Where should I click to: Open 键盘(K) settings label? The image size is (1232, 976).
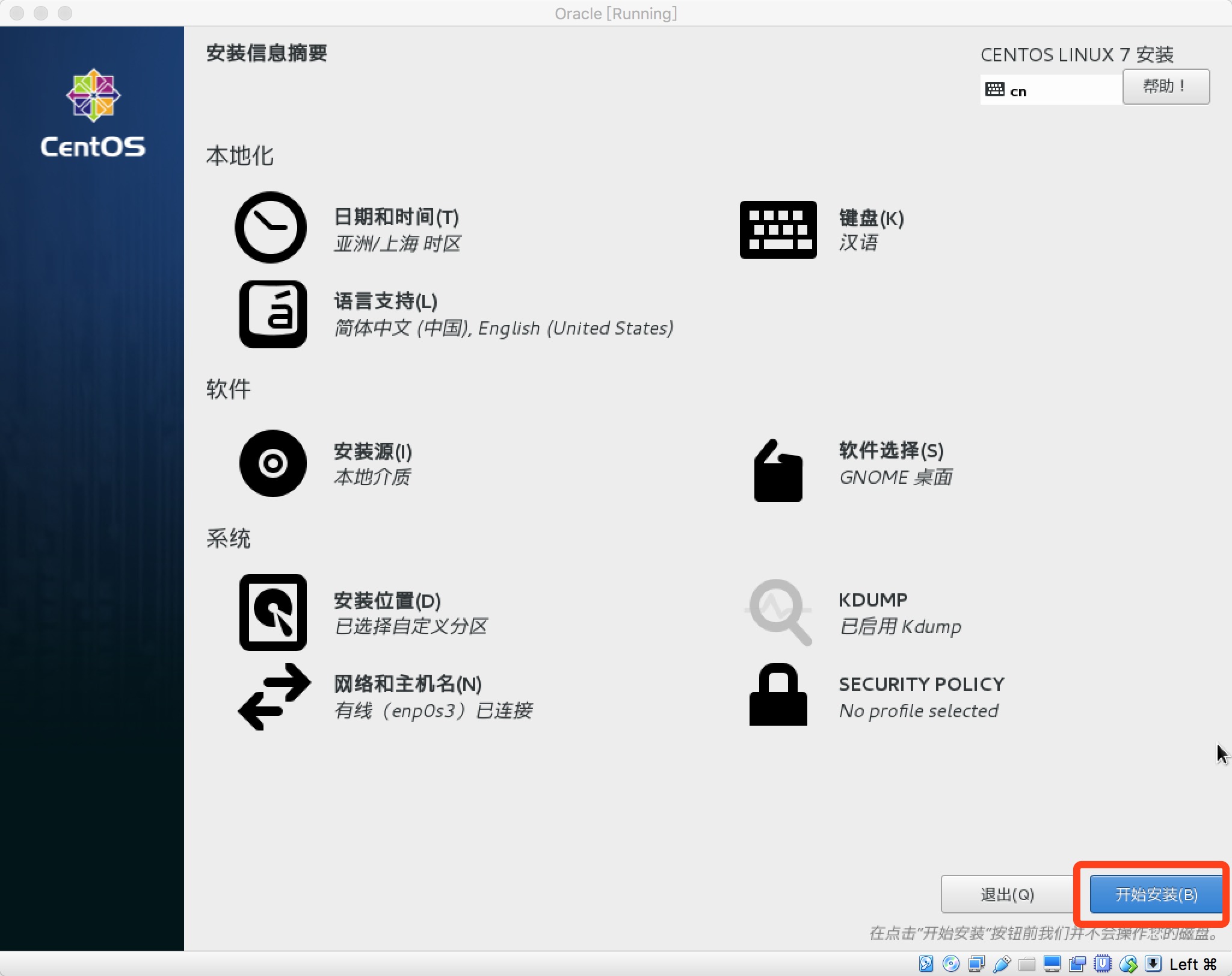(x=871, y=218)
